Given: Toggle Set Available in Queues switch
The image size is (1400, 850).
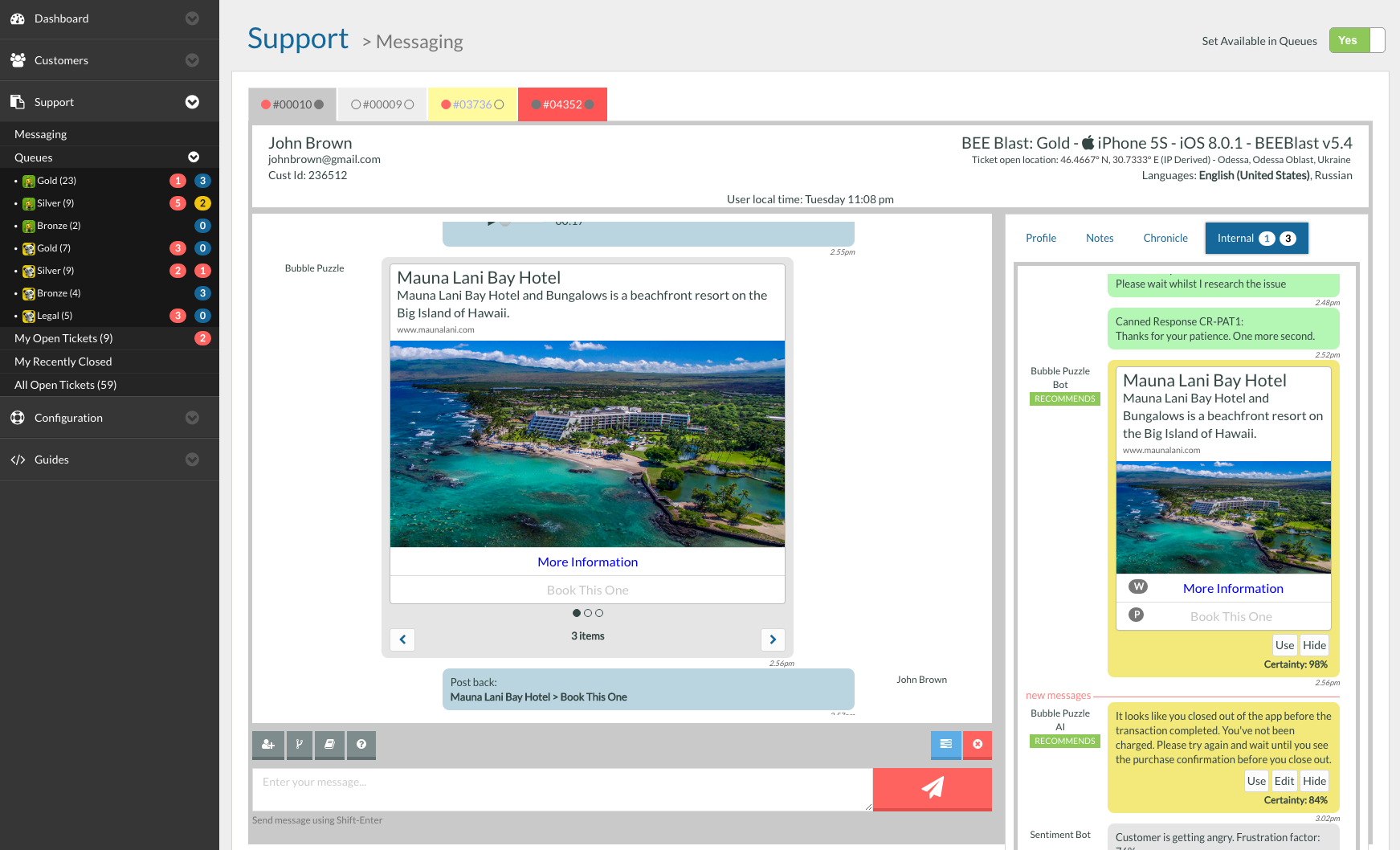Looking at the screenshot, I should [x=1357, y=40].
